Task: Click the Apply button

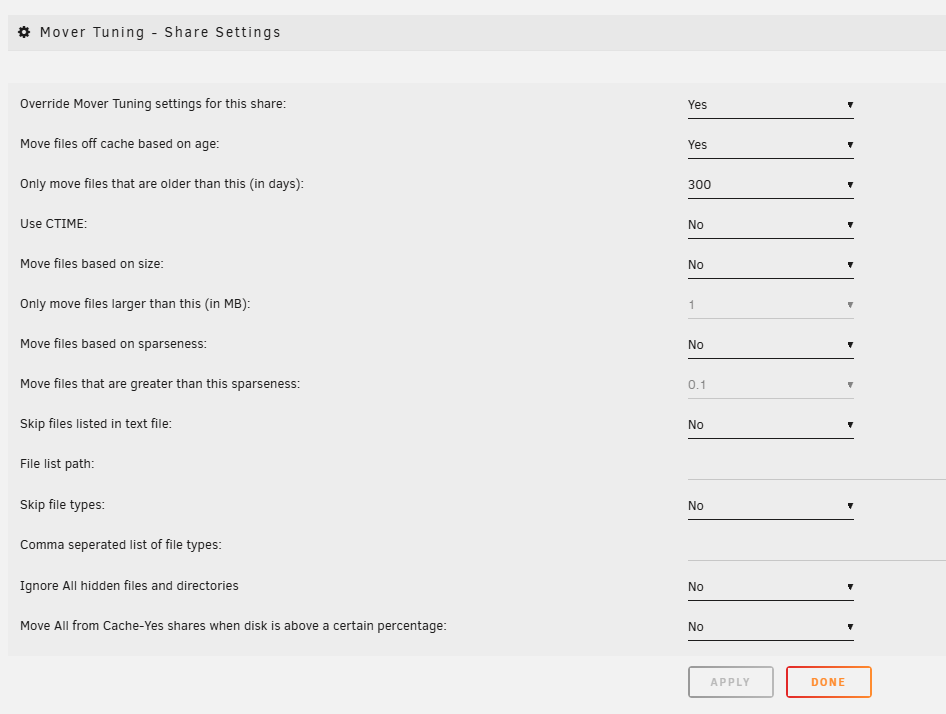Action: (x=731, y=682)
